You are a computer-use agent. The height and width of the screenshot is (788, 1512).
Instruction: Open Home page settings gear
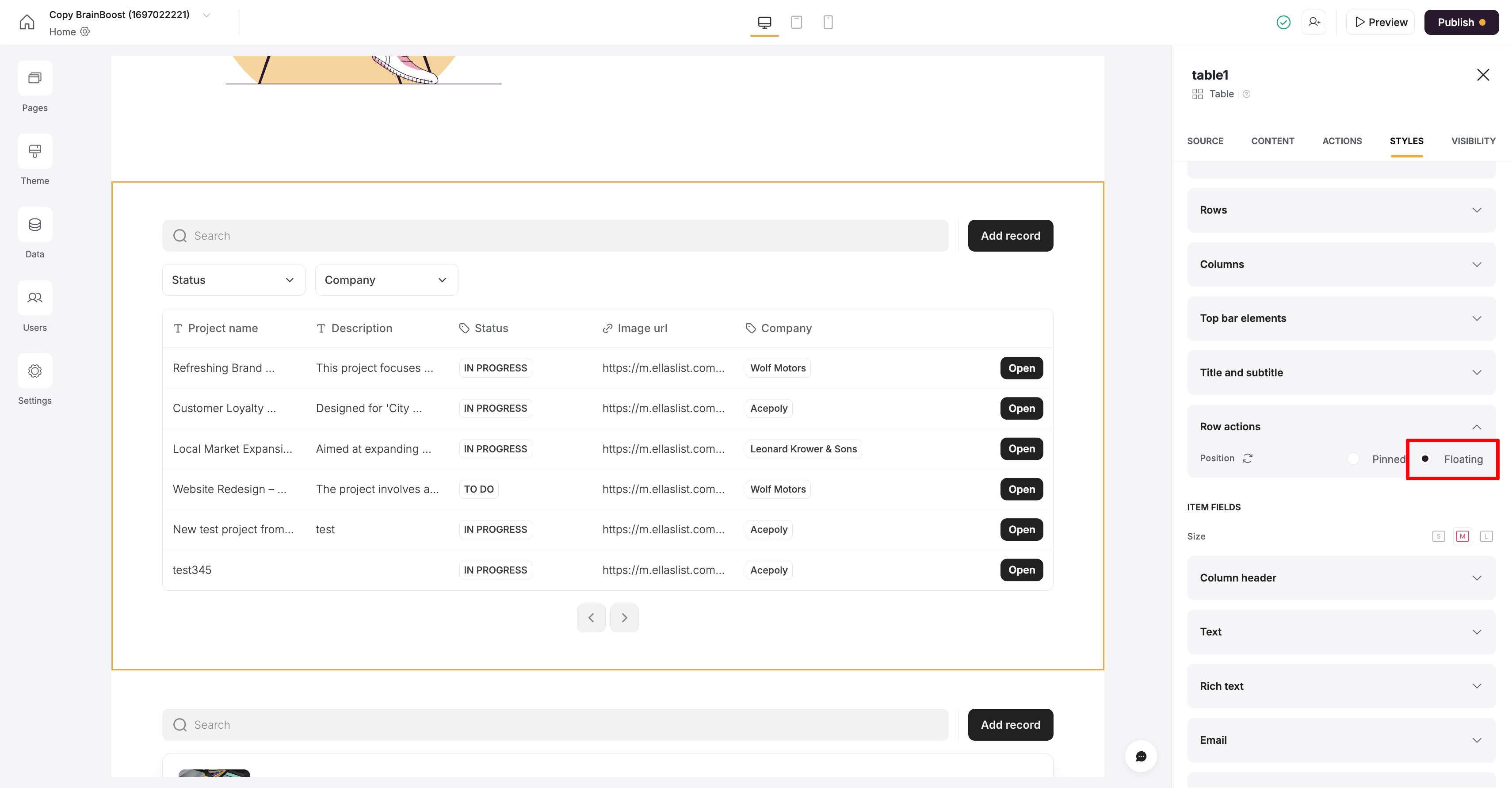pyautogui.click(x=85, y=32)
